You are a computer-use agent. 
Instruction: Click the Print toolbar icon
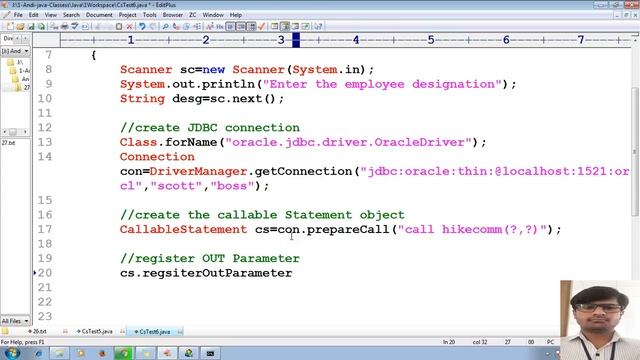pos(64,27)
